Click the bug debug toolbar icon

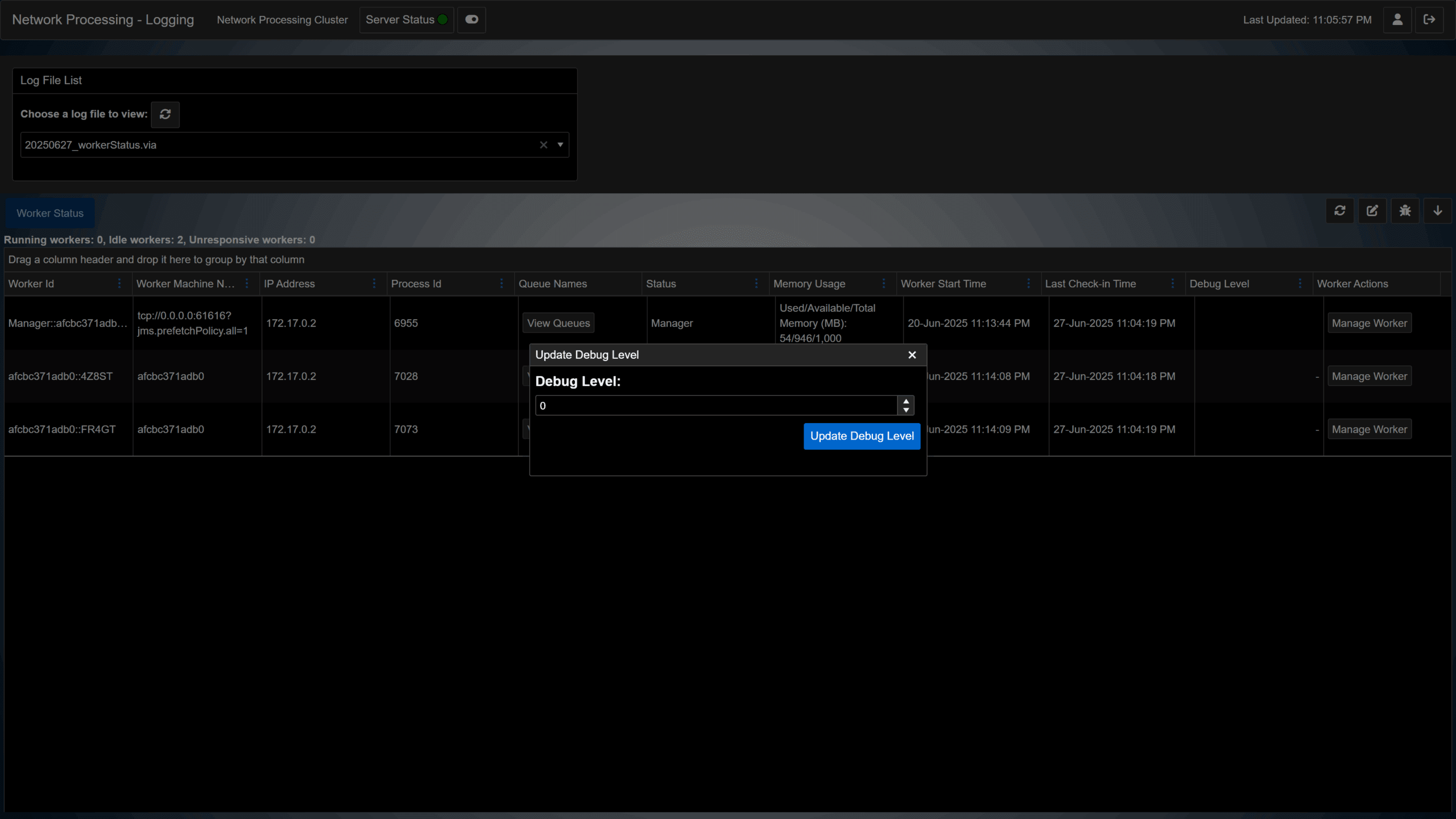[x=1405, y=211]
